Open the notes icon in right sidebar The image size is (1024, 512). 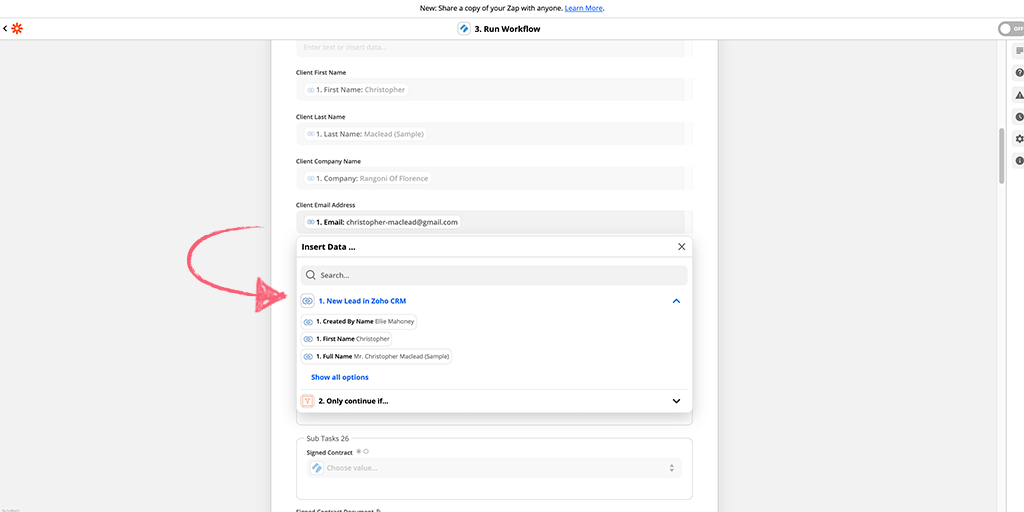[x=1019, y=50]
